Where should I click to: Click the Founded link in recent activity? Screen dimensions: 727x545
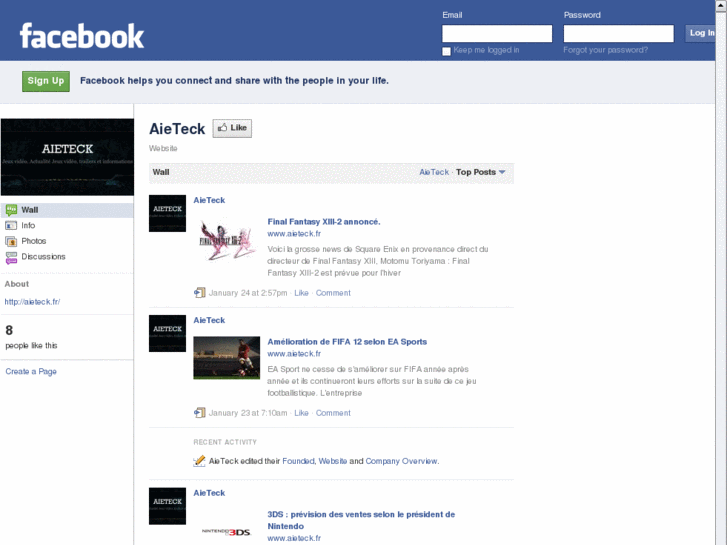(x=298, y=461)
